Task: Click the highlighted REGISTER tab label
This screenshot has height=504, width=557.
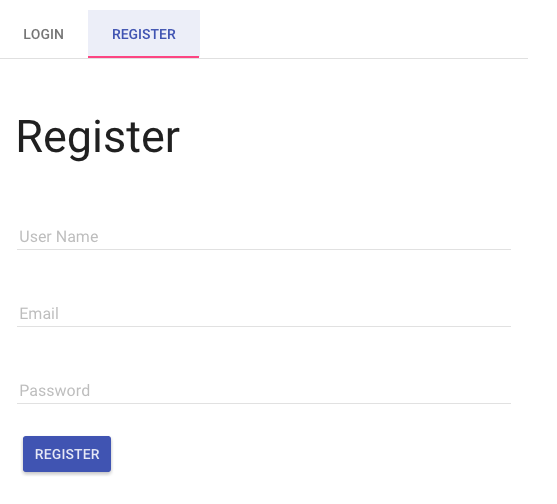Action: 144,34
